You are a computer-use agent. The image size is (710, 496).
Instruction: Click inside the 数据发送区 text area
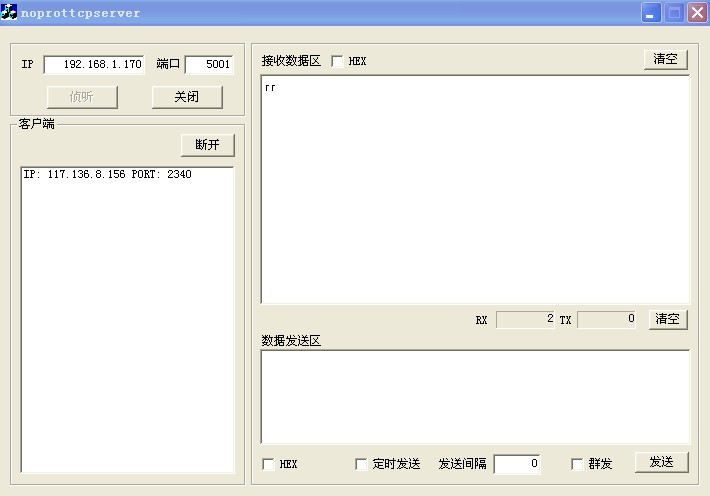pyautogui.click(x=475, y=396)
